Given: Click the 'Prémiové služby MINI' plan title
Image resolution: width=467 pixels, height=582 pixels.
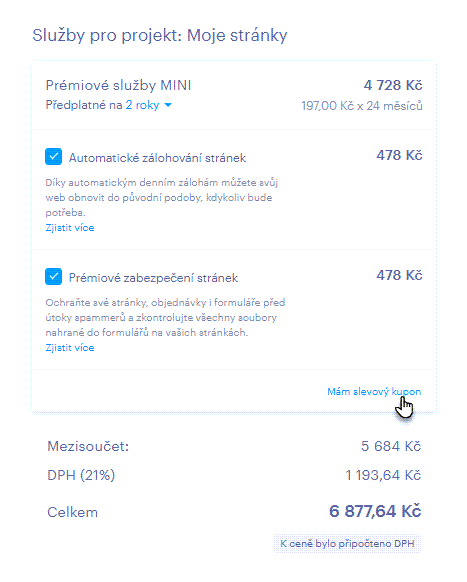Looking at the screenshot, I should (x=118, y=85).
